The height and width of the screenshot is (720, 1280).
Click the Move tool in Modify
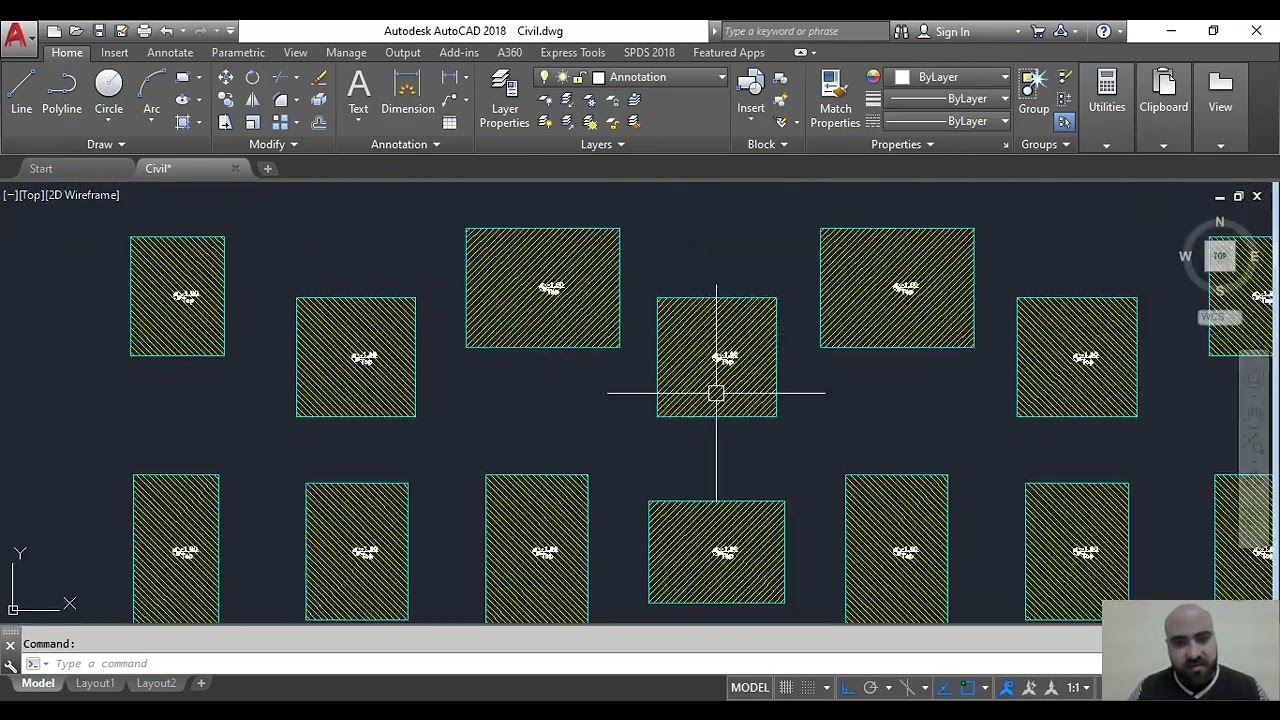coord(226,78)
